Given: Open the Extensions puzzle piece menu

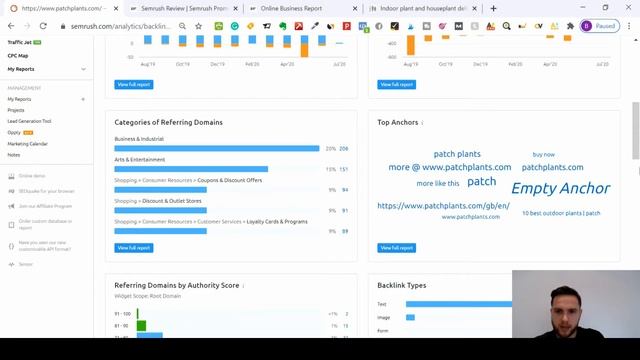Looking at the screenshot, I should pos(570,26).
